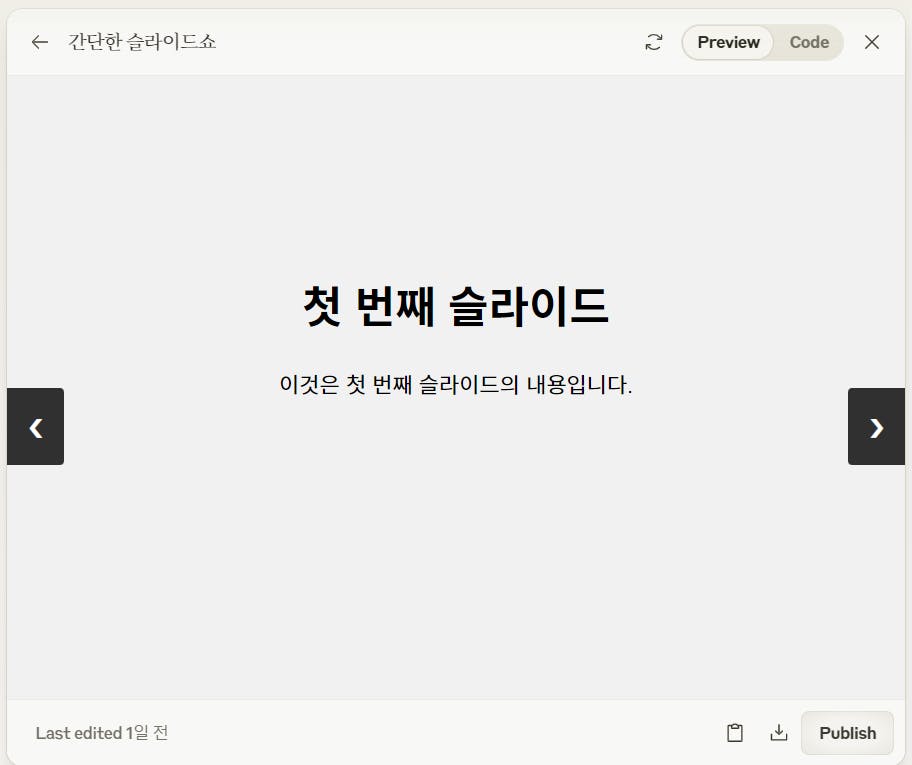Publish the slideshow
Image resolution: width=912 pixels, height=765 pixels.
click(847, 732)
